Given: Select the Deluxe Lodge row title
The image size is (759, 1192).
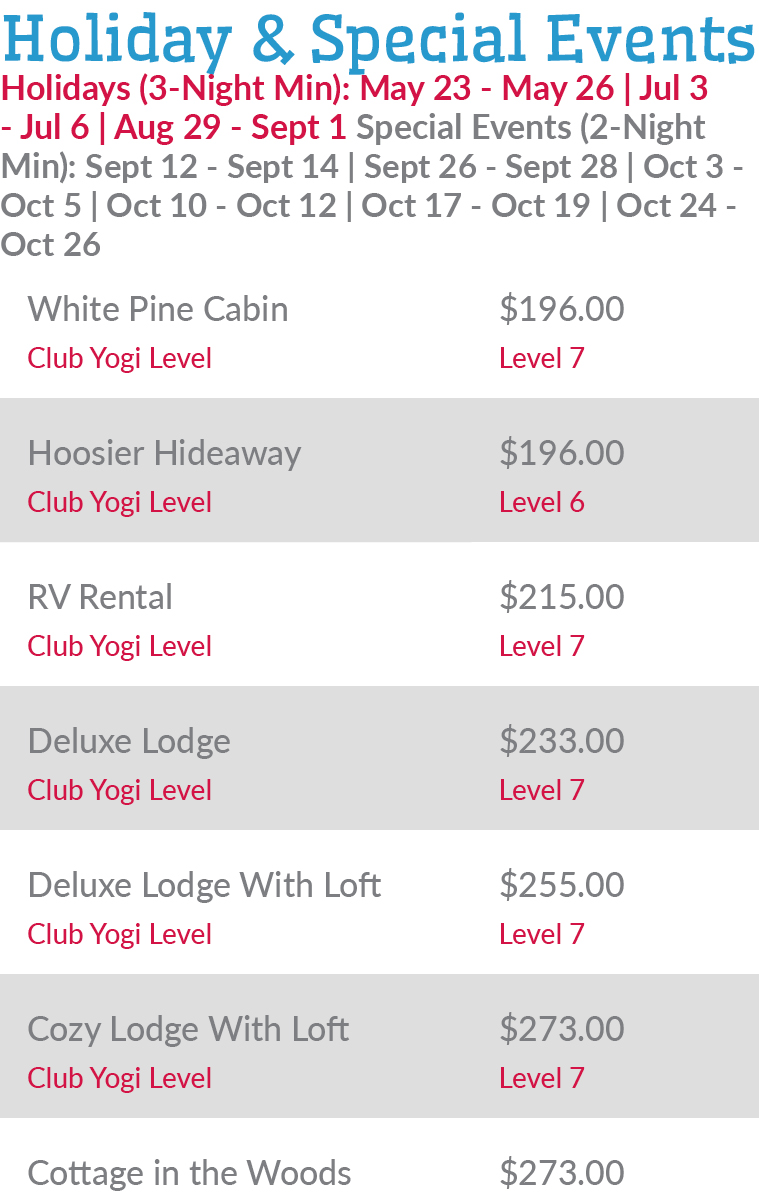Looking at the screenshot, I should click(x=129, y=742).
